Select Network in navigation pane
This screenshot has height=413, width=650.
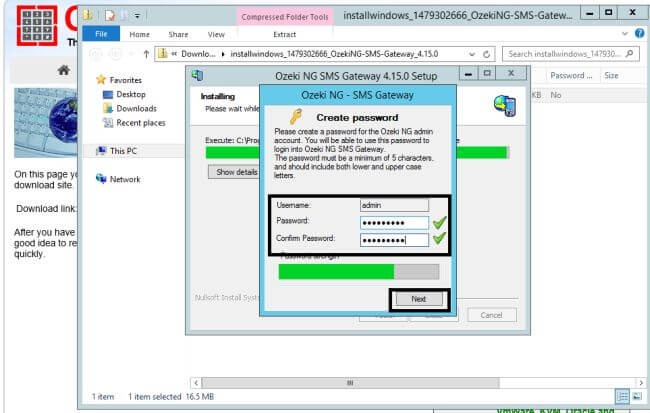coord(125,179)
